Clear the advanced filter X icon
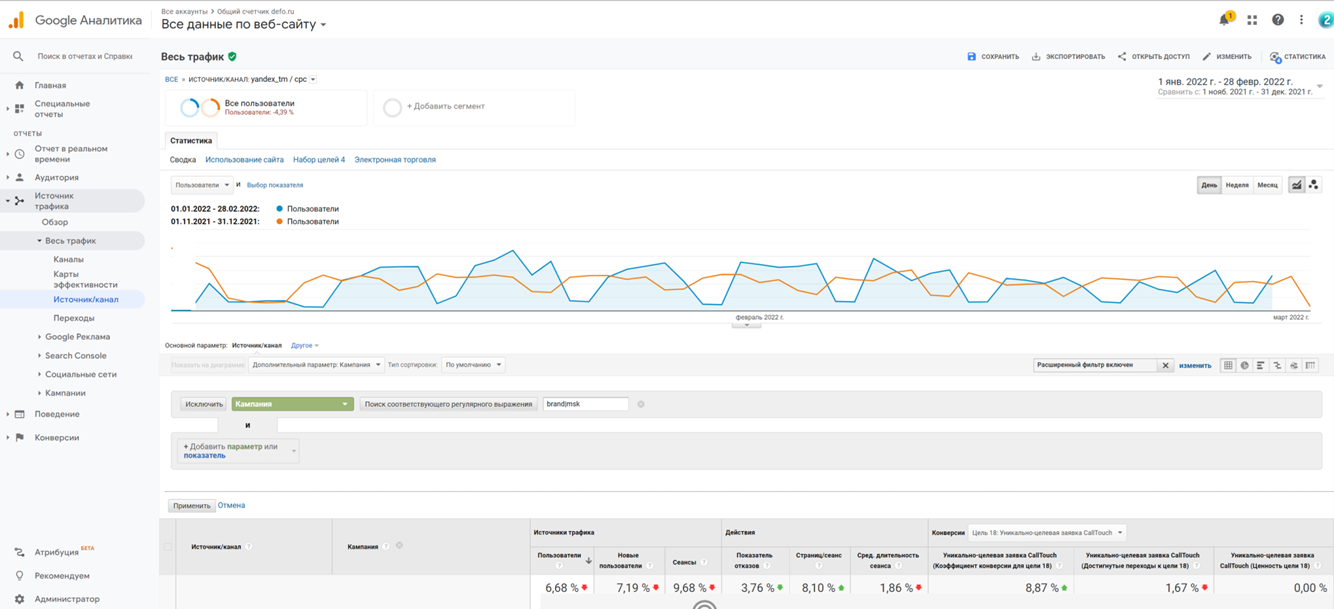This screenshot has width=1334, height=609. click(1165, 366)
